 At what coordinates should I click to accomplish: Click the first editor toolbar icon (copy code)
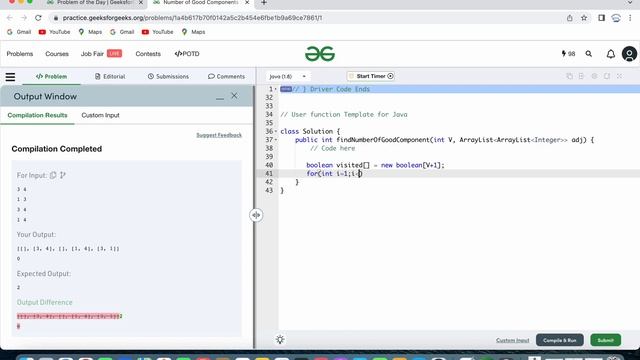(569, 76)
